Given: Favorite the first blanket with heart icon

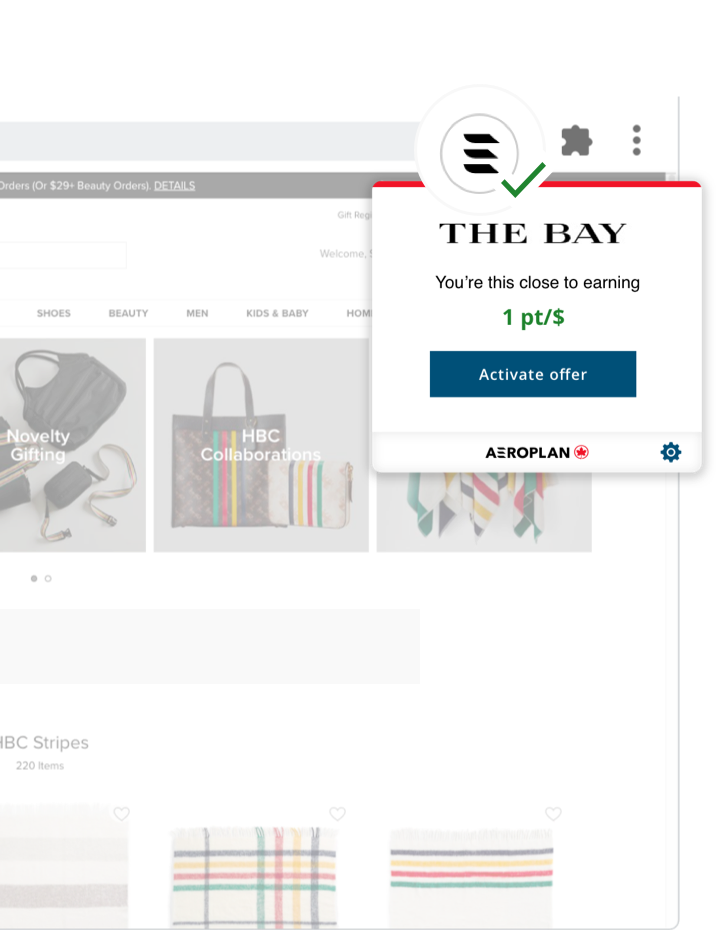Looking at the screenshot, I should [122, 813].
